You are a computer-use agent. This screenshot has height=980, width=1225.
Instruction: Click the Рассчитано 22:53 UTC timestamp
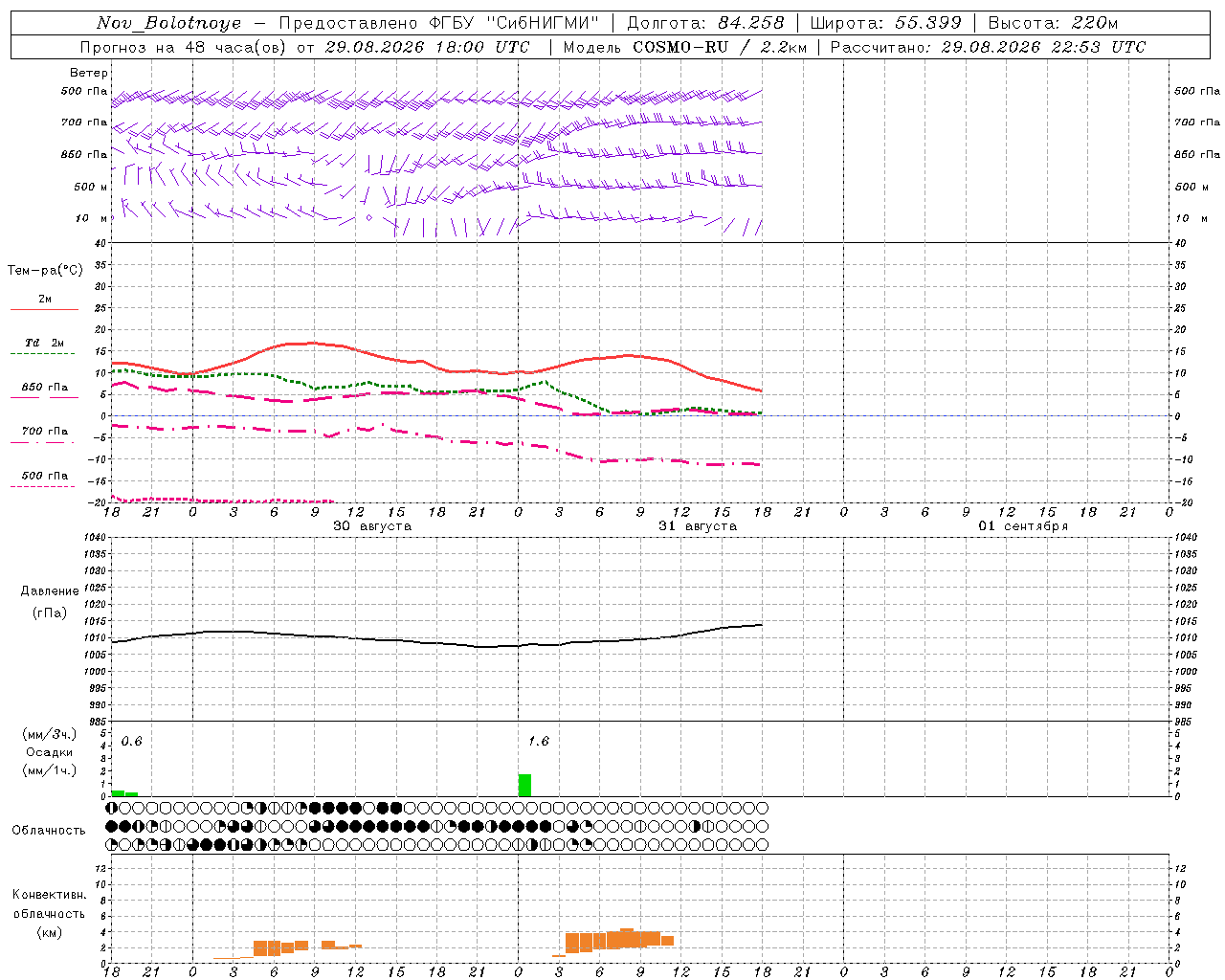[988, 47]
